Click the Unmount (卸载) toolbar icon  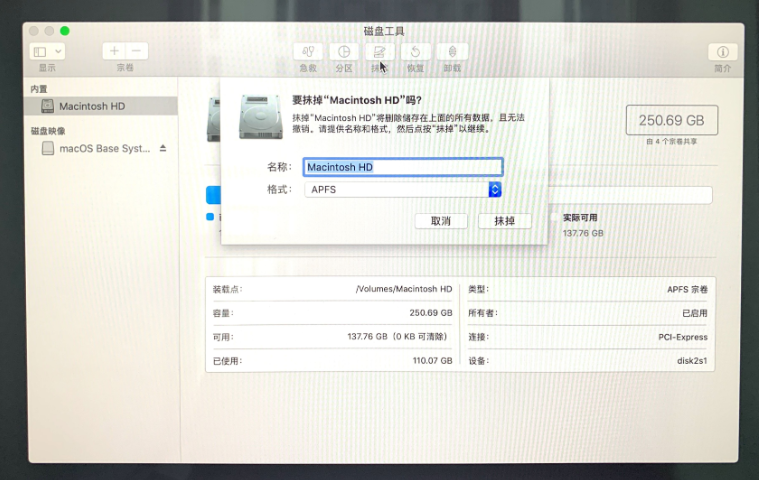[452, 51]
